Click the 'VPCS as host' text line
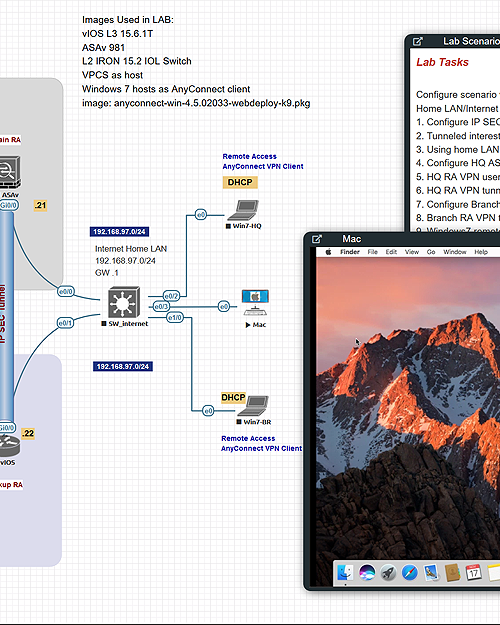Screen dimensions: 500x625 click(x=112, y=75)
